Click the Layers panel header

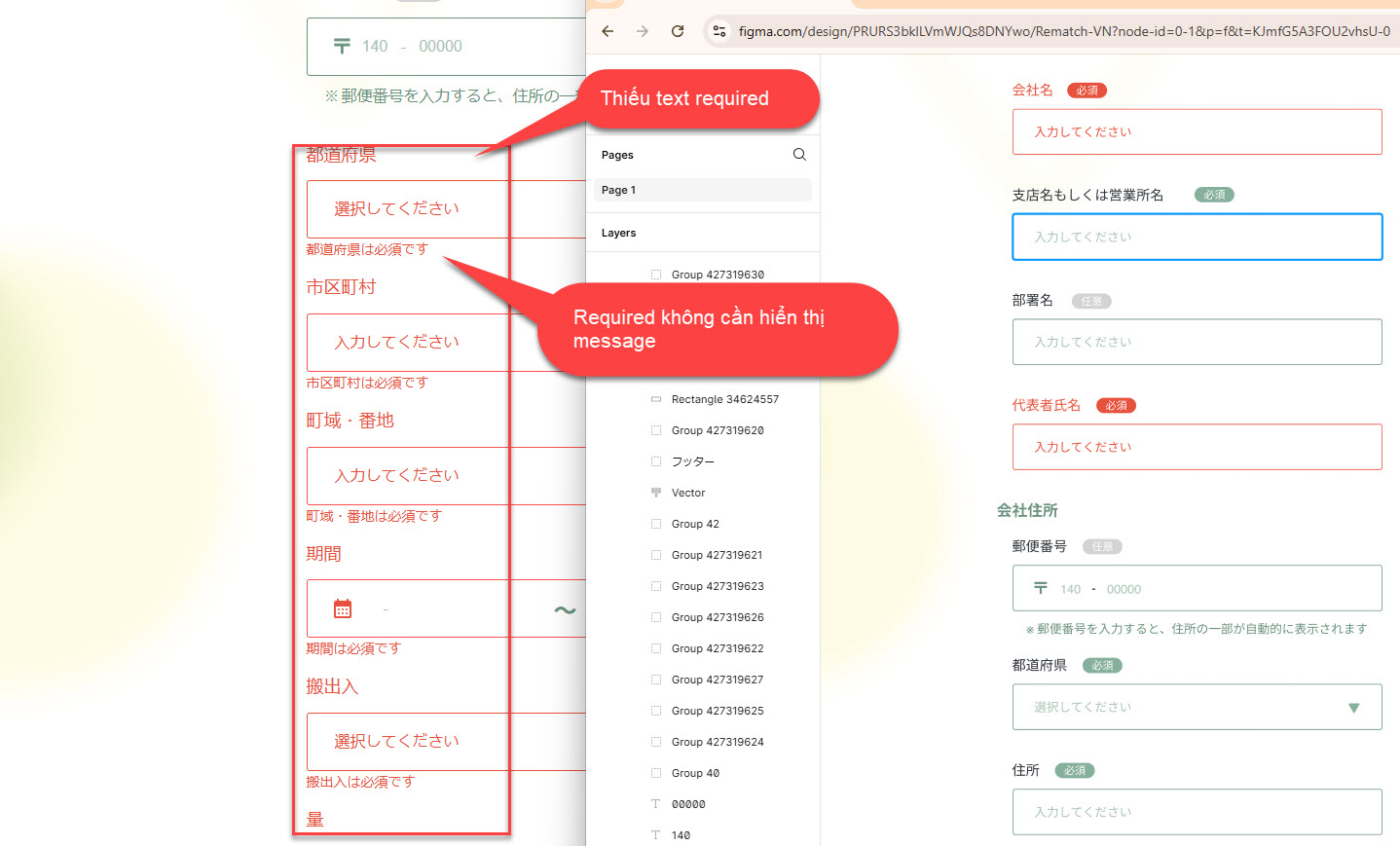point(619,233)
